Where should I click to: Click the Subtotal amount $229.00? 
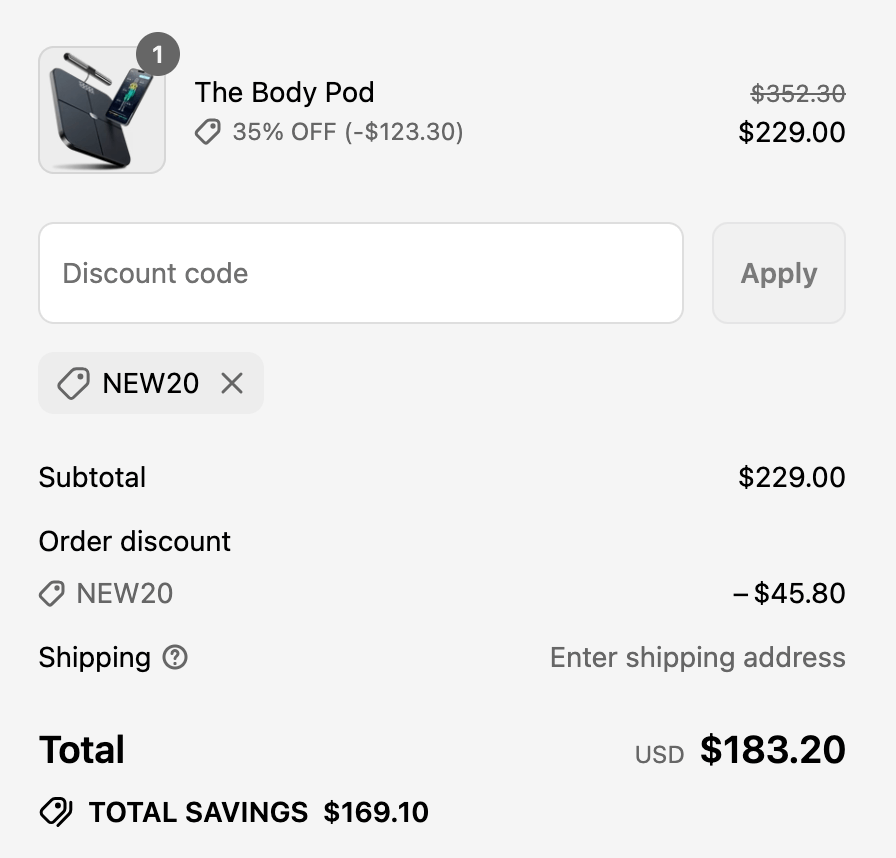click(793, 477)
